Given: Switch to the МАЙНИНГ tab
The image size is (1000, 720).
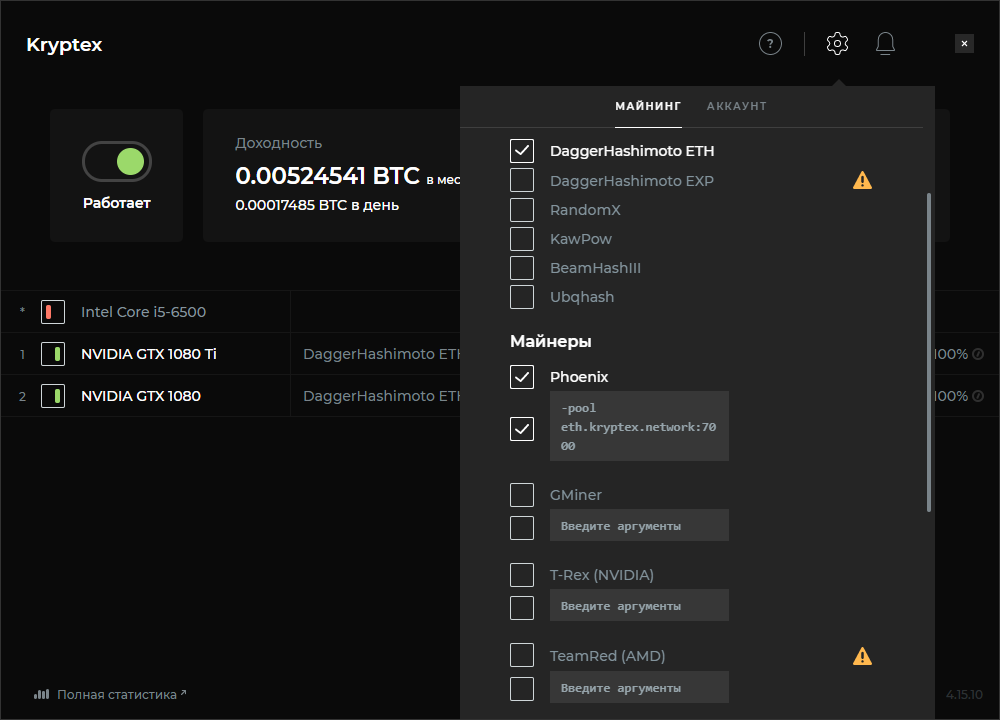Looking at the screenshot, I should (648, 106).
